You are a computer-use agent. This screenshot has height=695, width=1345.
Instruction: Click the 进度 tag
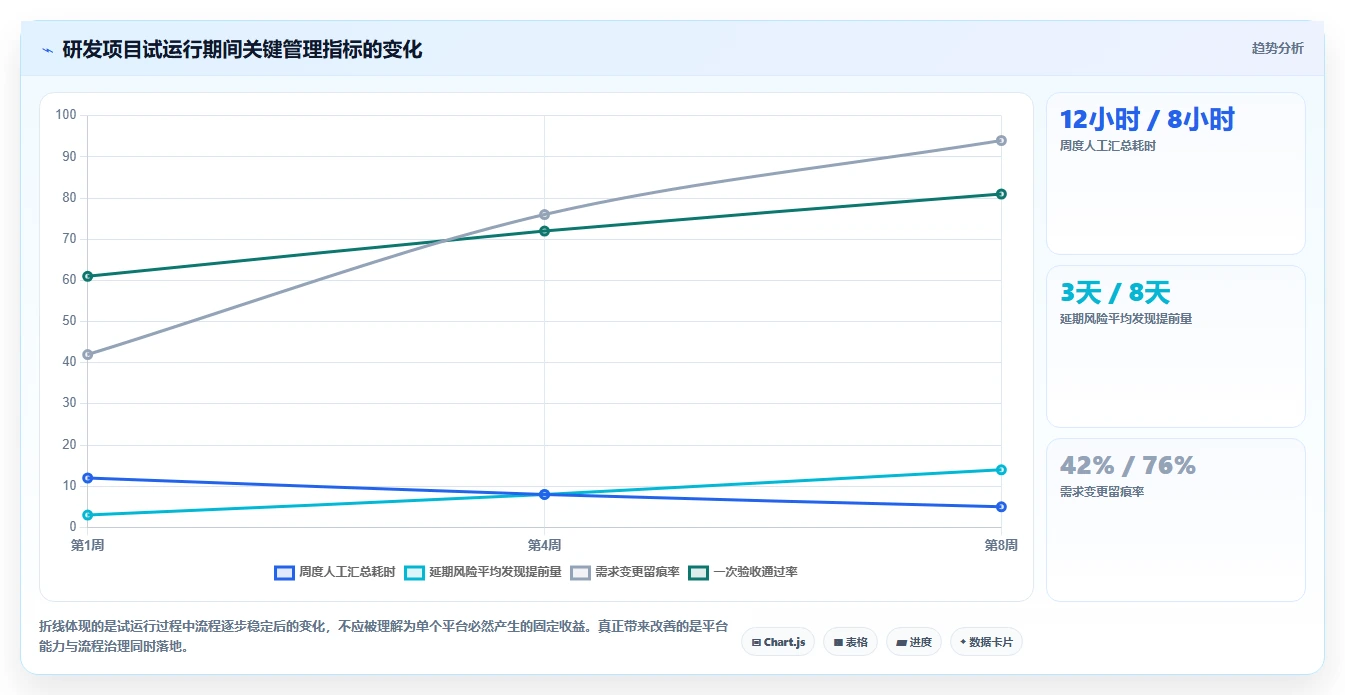914,642
